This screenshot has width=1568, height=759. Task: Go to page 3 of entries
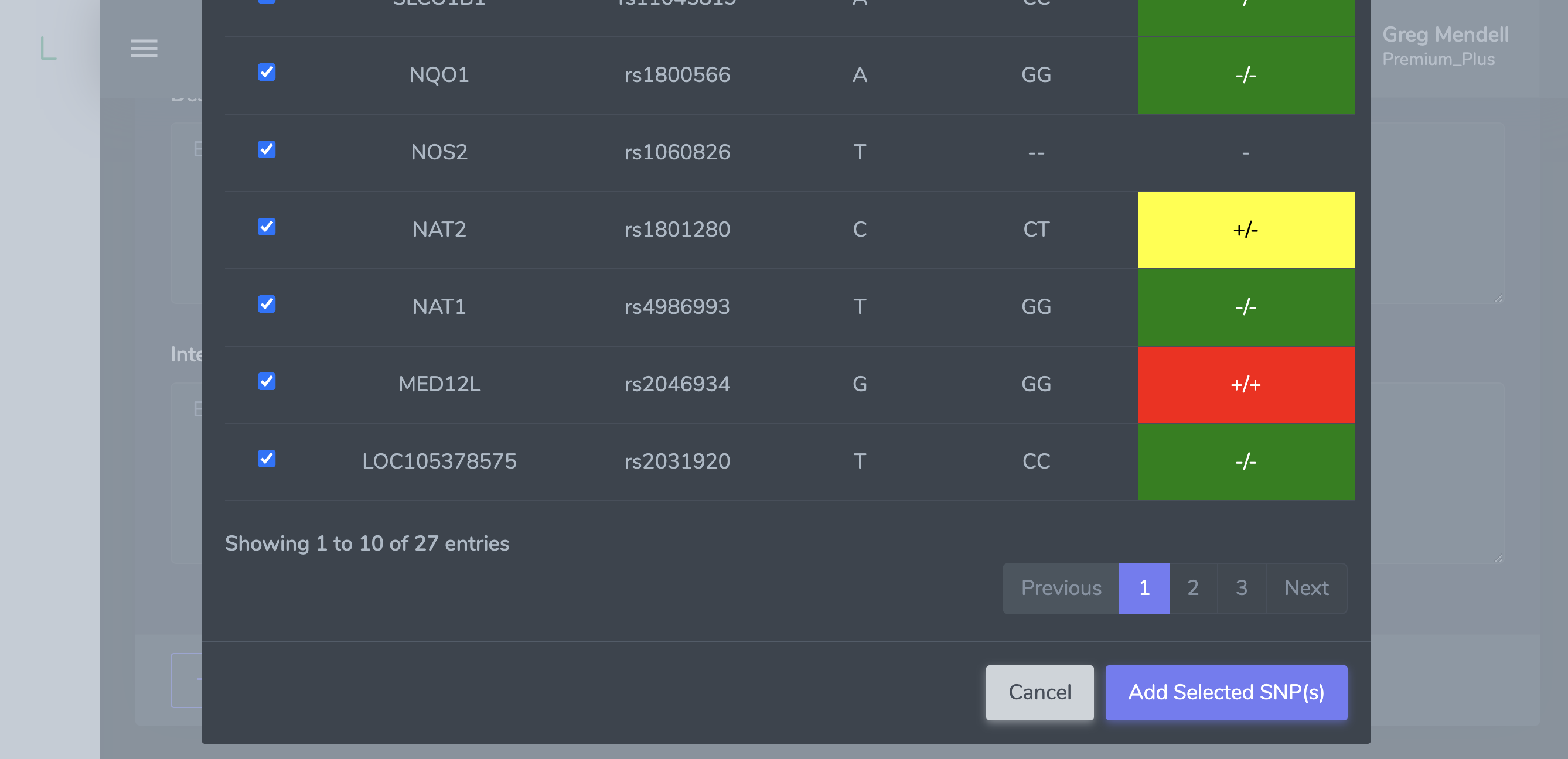click(x=1241, y=588)
